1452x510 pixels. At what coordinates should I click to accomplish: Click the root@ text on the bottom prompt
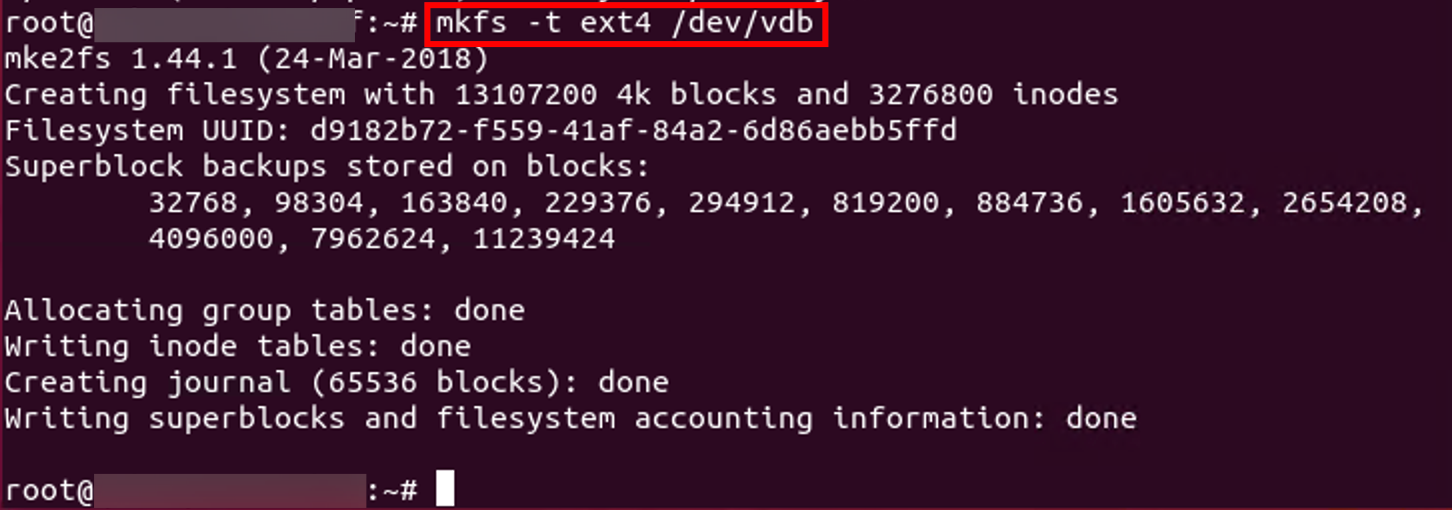pyautogui.click(x=48, y=490)
